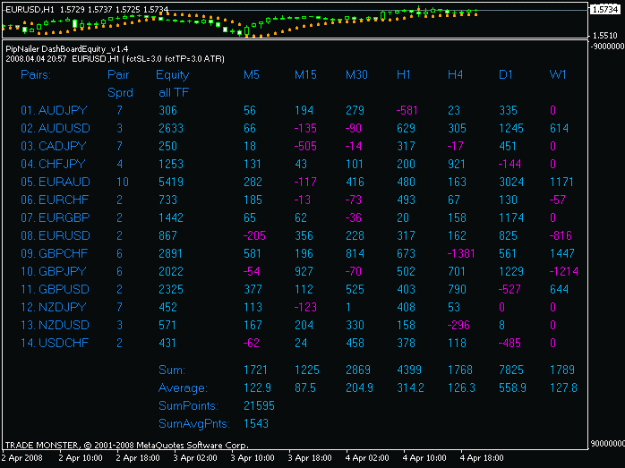Viewport: 625px width, 468px height.
Task: Click the NZDUSD H4 value -296
Action: 459,325
